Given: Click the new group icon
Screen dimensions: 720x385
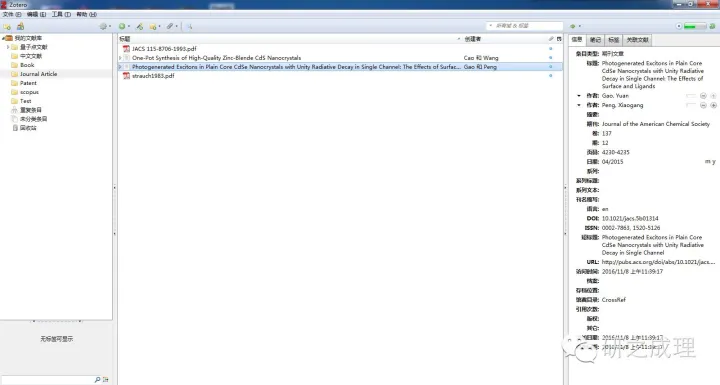Looking at the screenshot, I should (x=20, y=27).
